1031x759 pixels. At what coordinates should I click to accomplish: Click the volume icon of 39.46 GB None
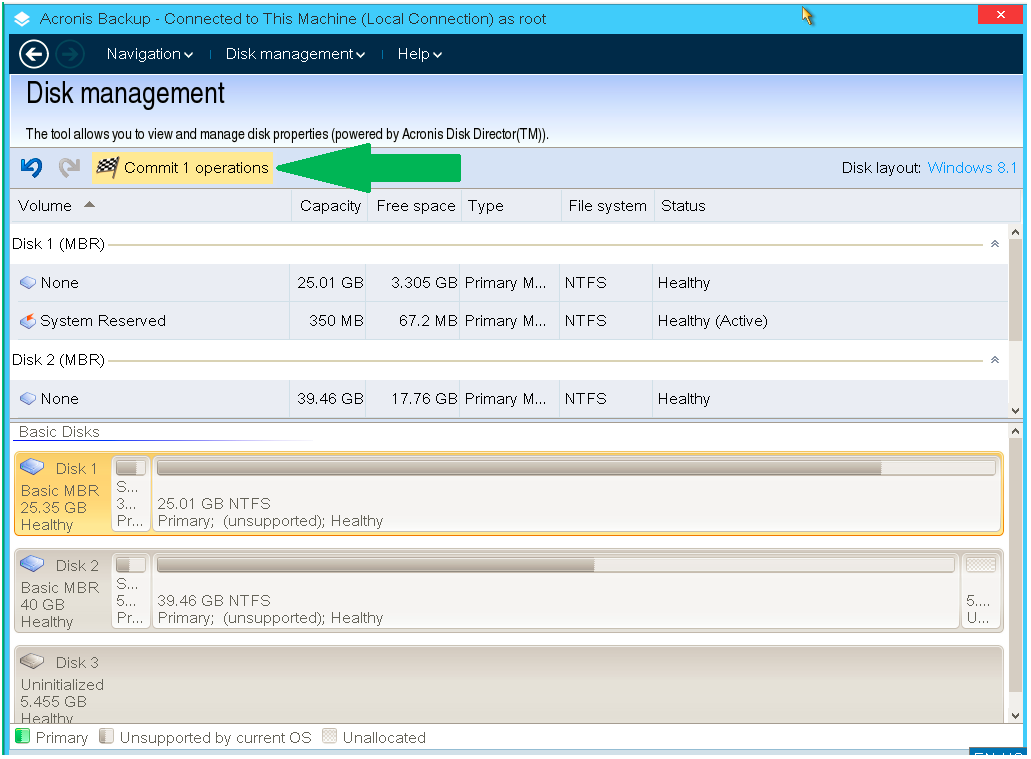[x=28, y=399]
